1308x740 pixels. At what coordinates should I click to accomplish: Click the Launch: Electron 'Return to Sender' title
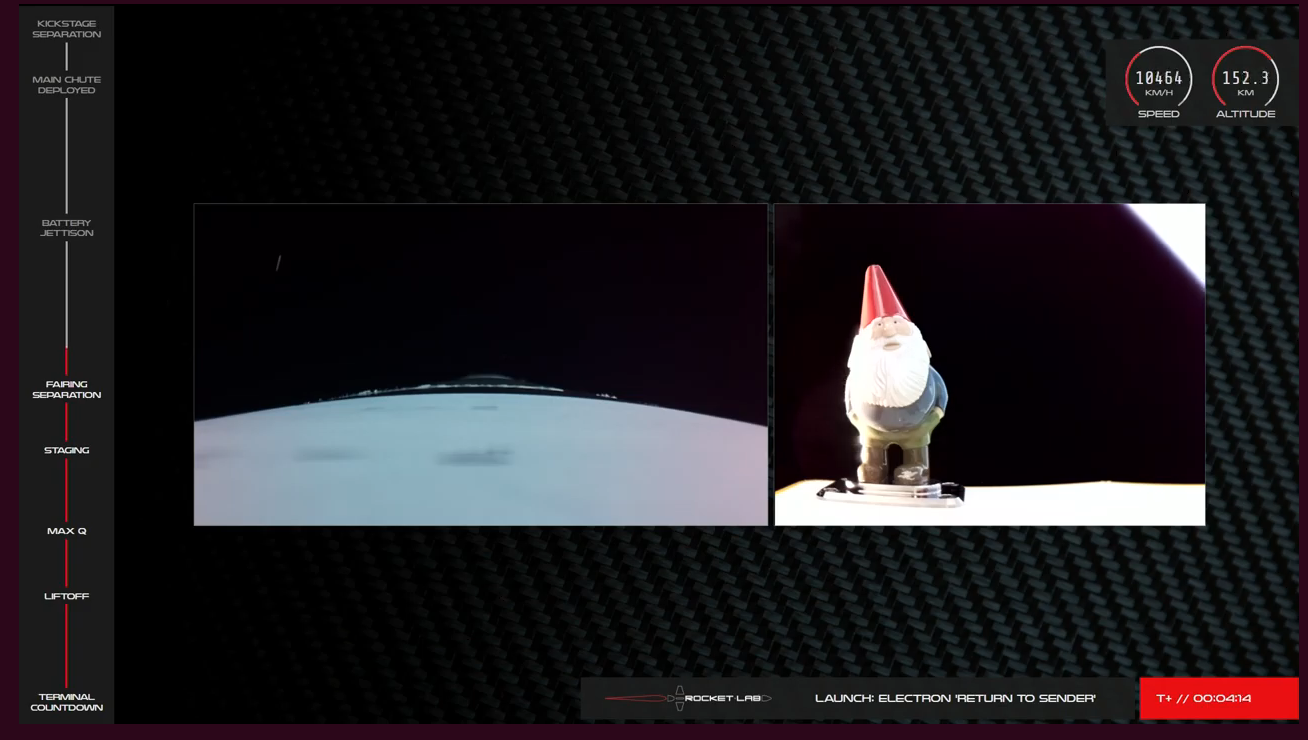click(955, 698)
